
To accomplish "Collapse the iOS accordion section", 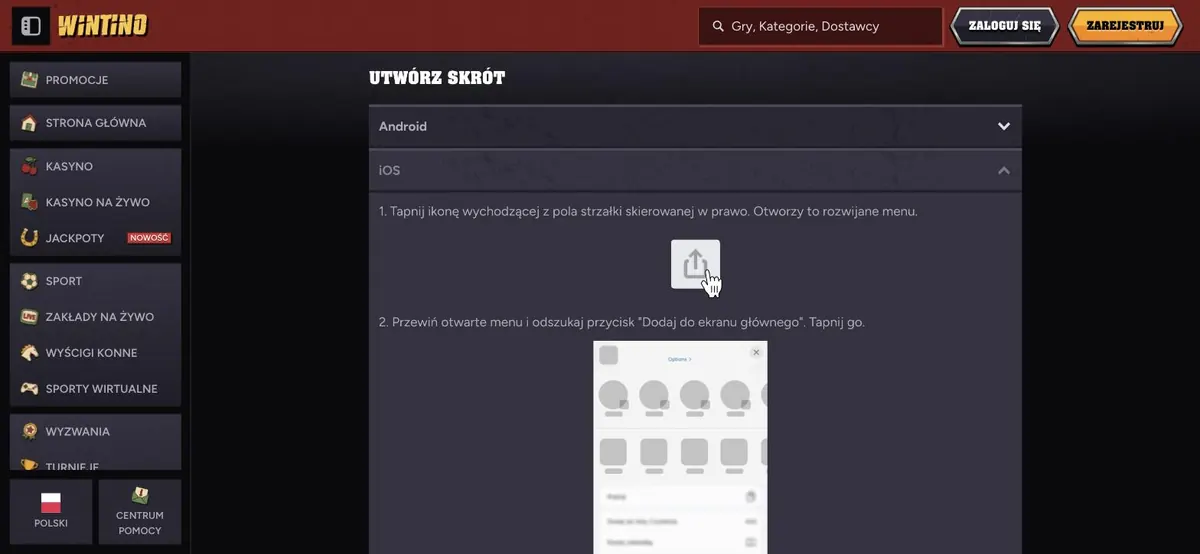I will (x=695, y=171).
